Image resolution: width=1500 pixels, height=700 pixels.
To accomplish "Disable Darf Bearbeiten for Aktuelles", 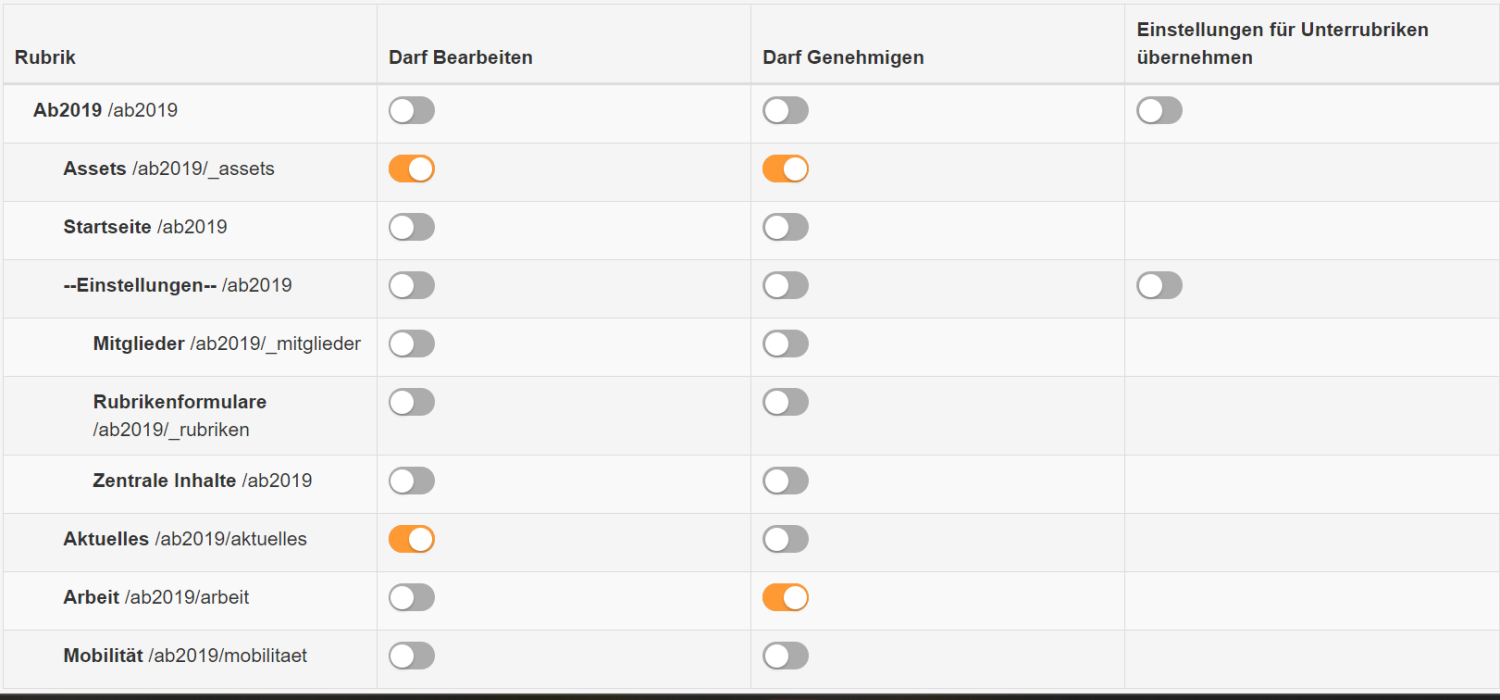I will [412, 539].
